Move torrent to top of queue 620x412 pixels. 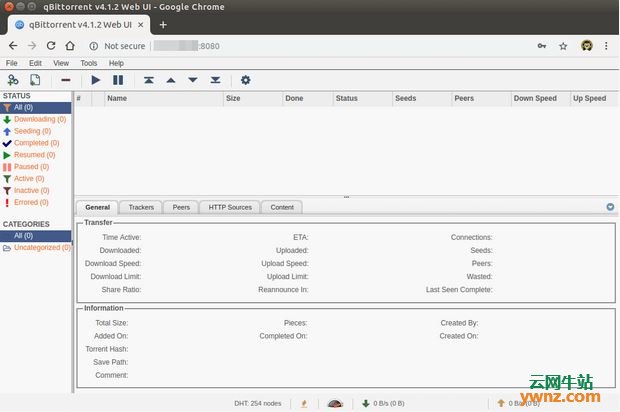(x=149, y=80)
